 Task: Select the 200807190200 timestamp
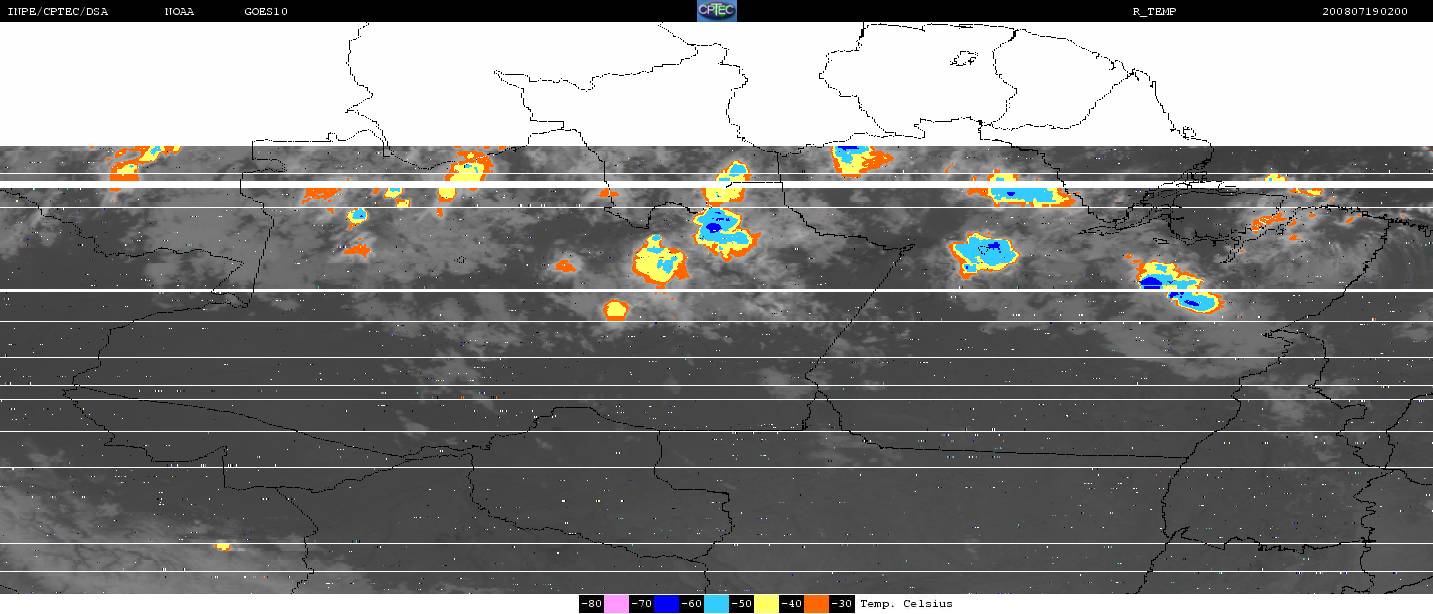point(1365,12)
